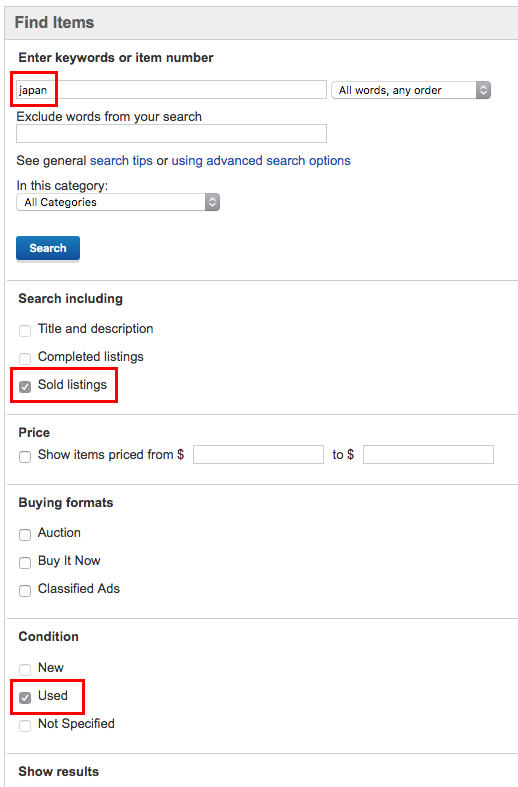The height and width of the screenshot is (787, 518).
Task: Select the Not Specified condition checkbox
Action: (25, 726)
